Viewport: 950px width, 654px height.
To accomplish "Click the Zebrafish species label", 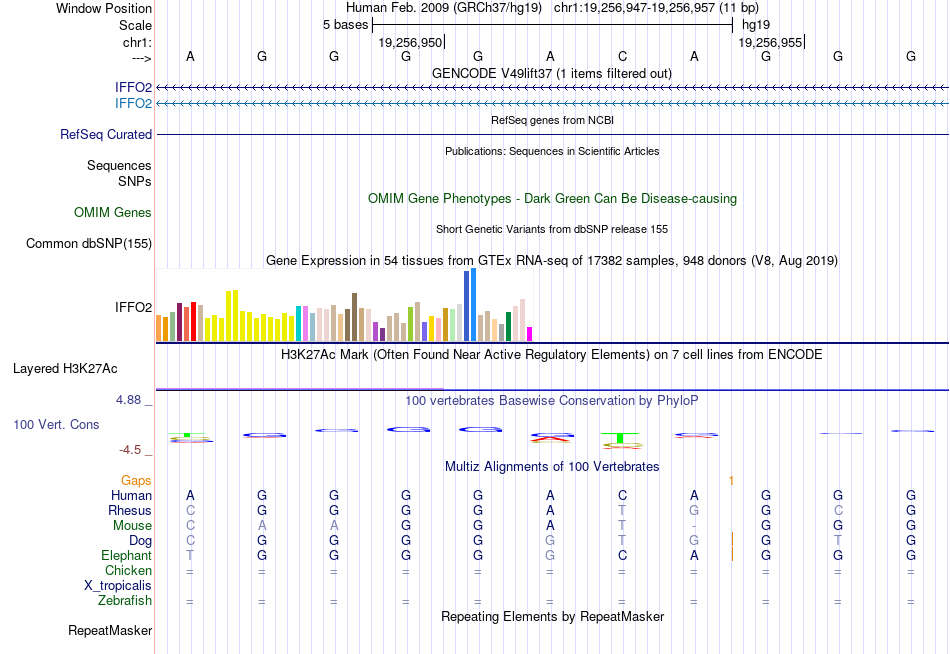I will point(125,601).
